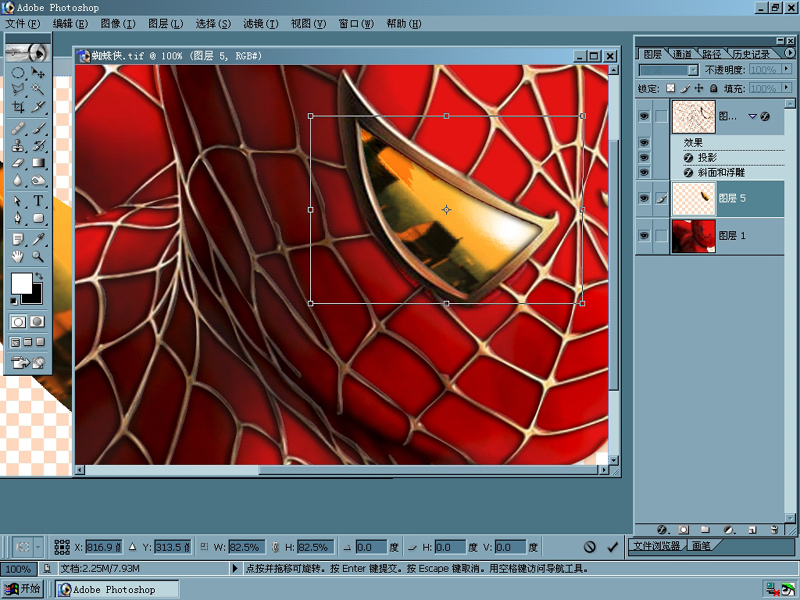The width and height of the screenshot is (800, 600).
Task: Toggle link box beside 图层 1
Action: [x=661, y=236]
